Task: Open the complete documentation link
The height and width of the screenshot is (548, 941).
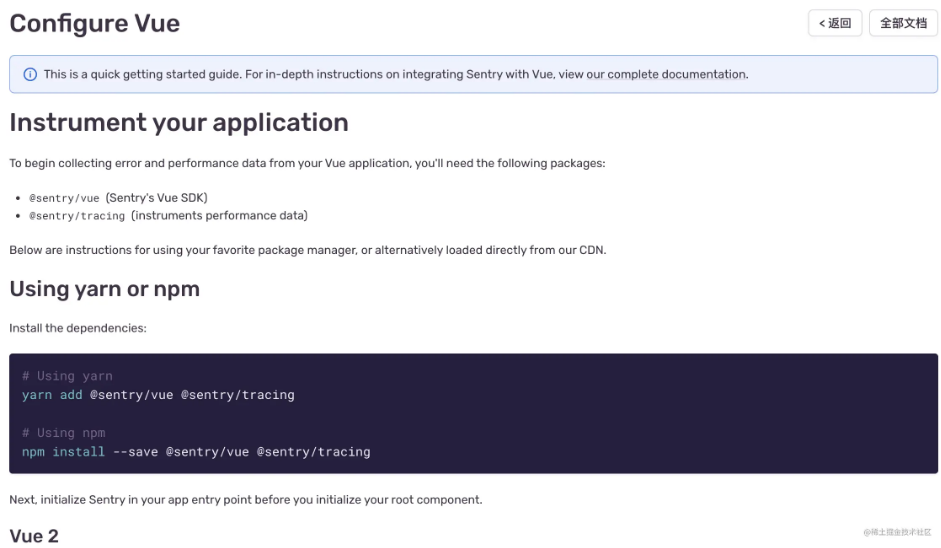Action: coord(677,74)
